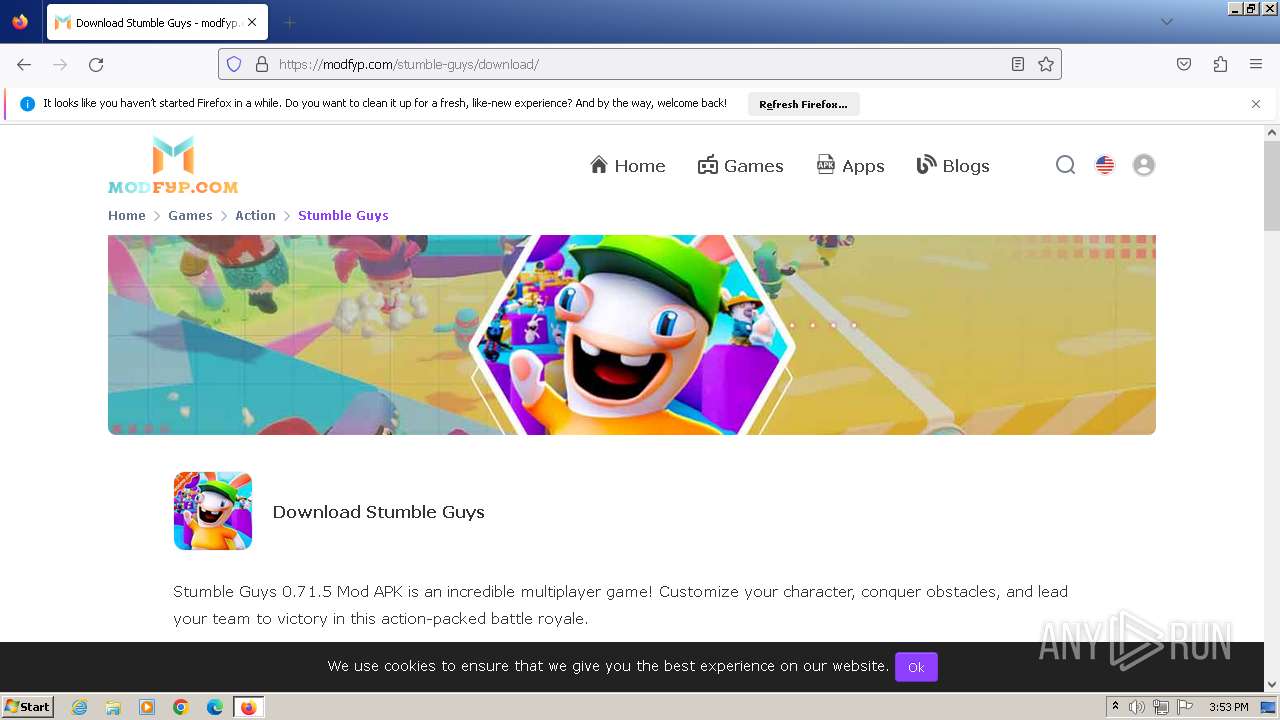The width and height of the screenshot is (1280, 720).
Task: Click the 3:53 PM clock
Action: 1228,707
